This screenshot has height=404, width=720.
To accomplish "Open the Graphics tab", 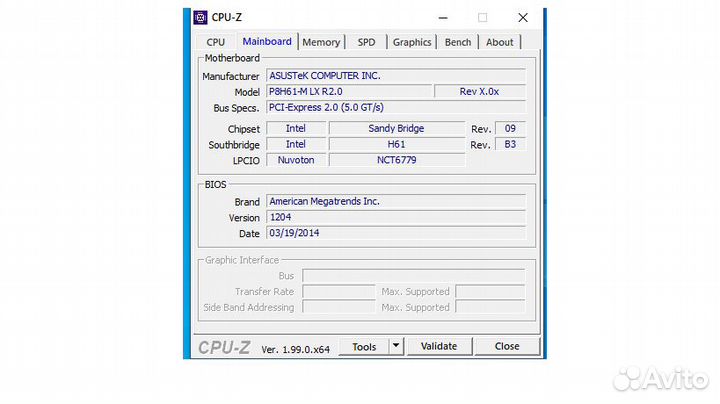I will 412,42.
